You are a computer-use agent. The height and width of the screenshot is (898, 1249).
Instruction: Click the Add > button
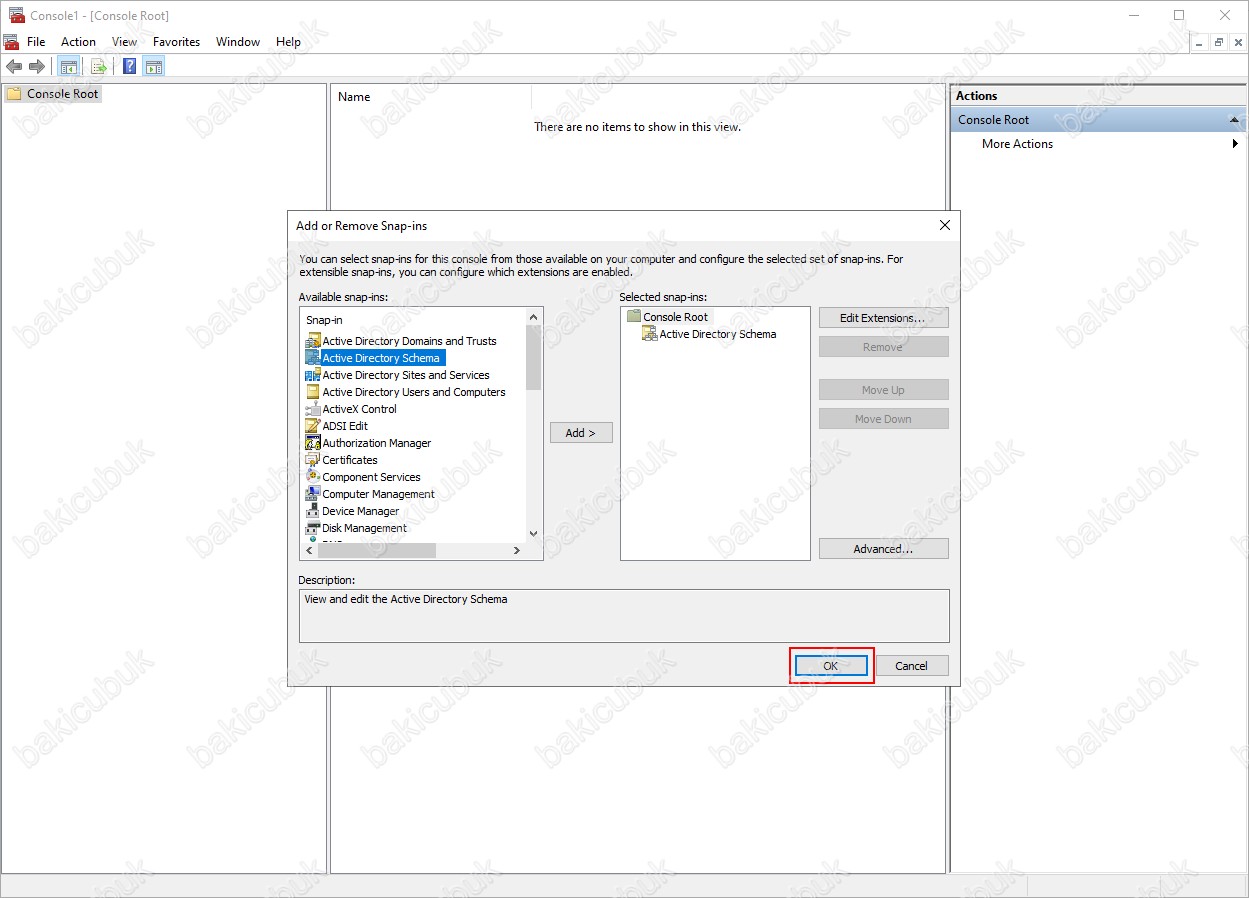point(581,433)
